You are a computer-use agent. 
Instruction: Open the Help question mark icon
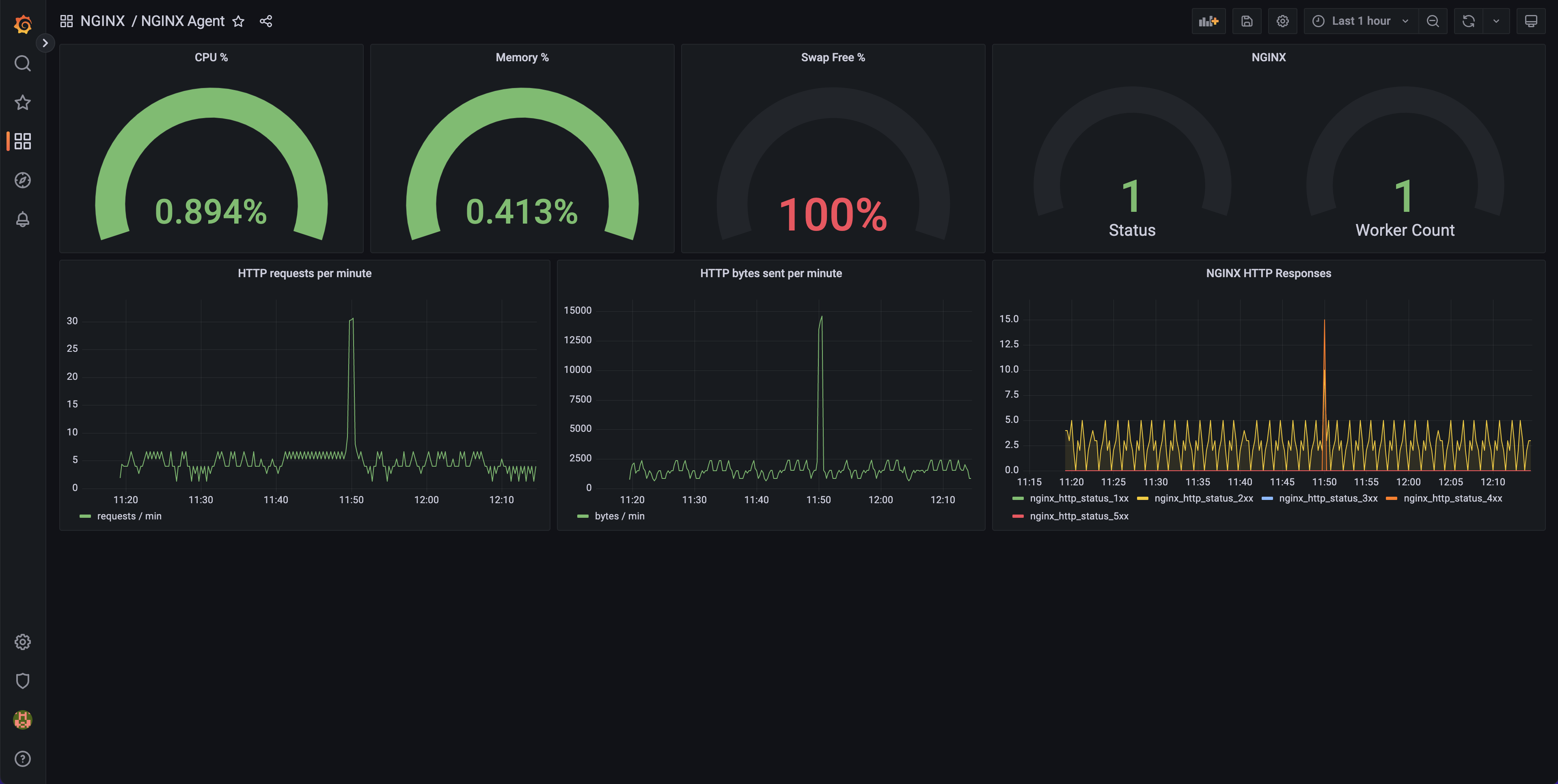point(22,758)
